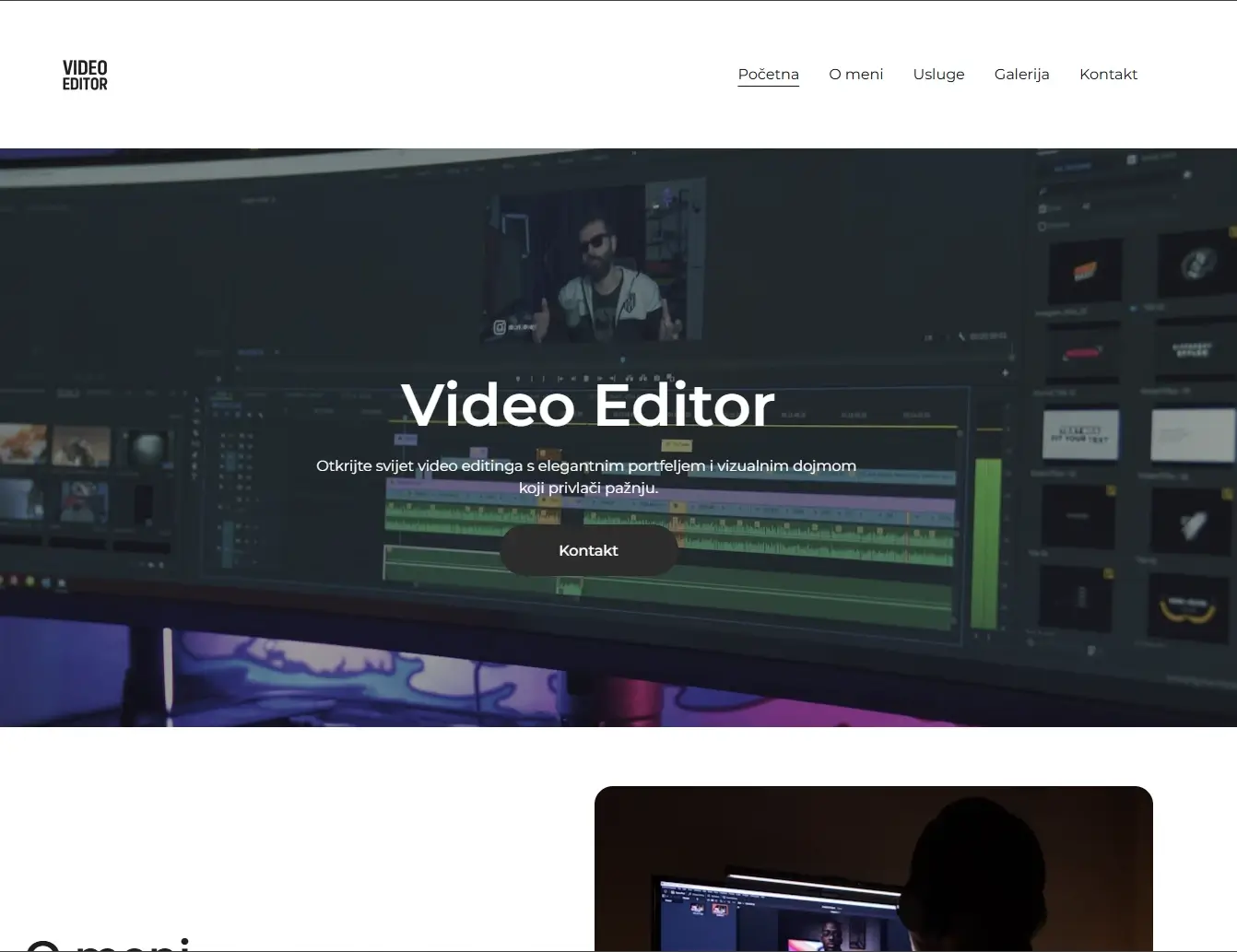1237x952 pixels.
Task: Click the photo in the O meni section
Action: pos(874,866)
